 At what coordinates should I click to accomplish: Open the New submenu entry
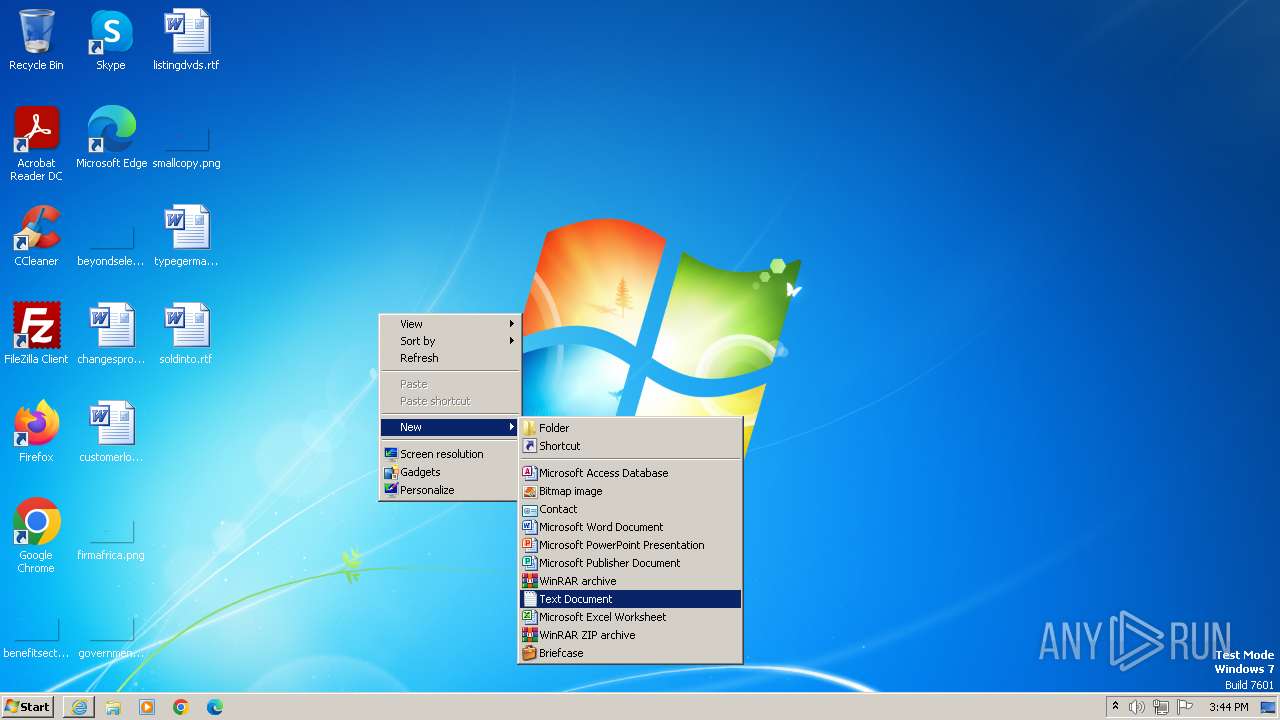coord(450,427)
